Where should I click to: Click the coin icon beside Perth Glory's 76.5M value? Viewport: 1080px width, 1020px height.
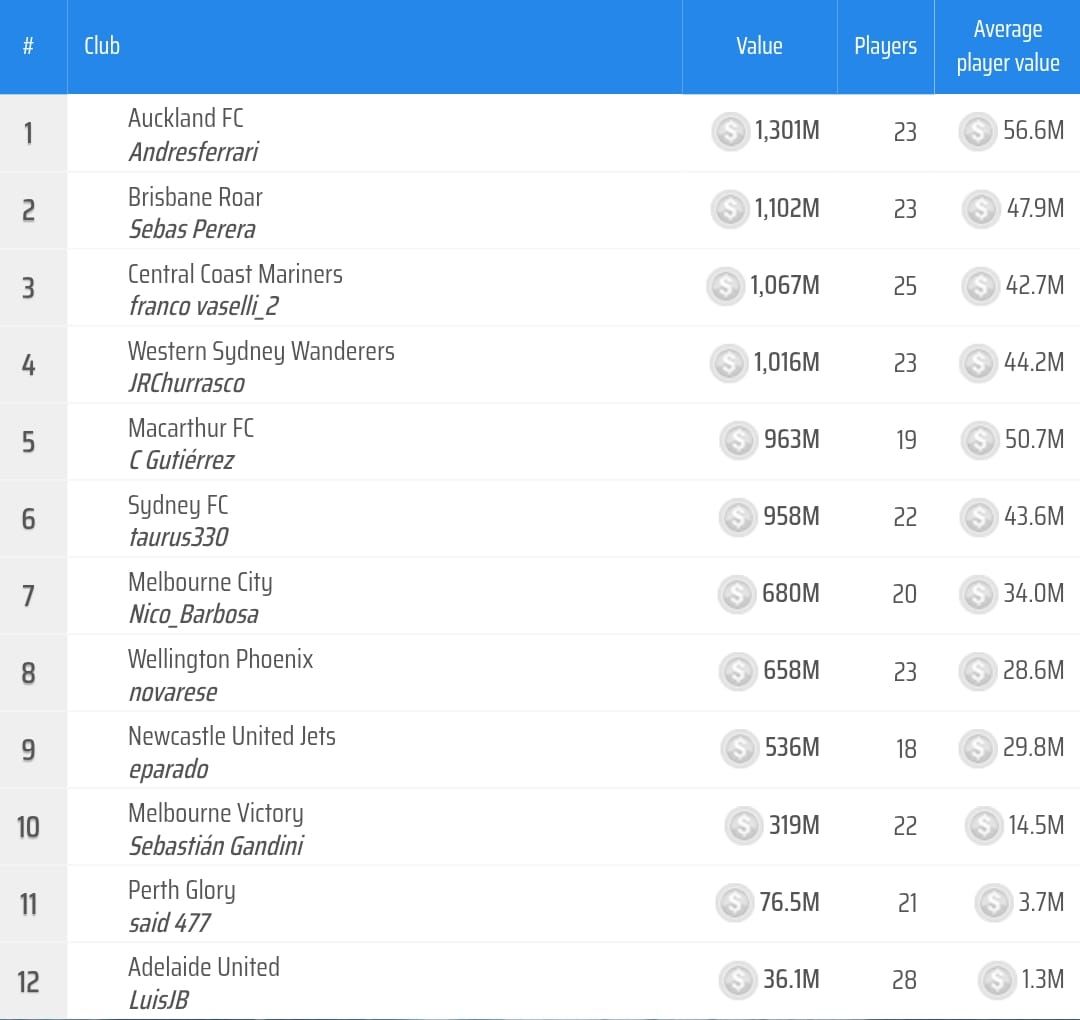tap(735, 903)
